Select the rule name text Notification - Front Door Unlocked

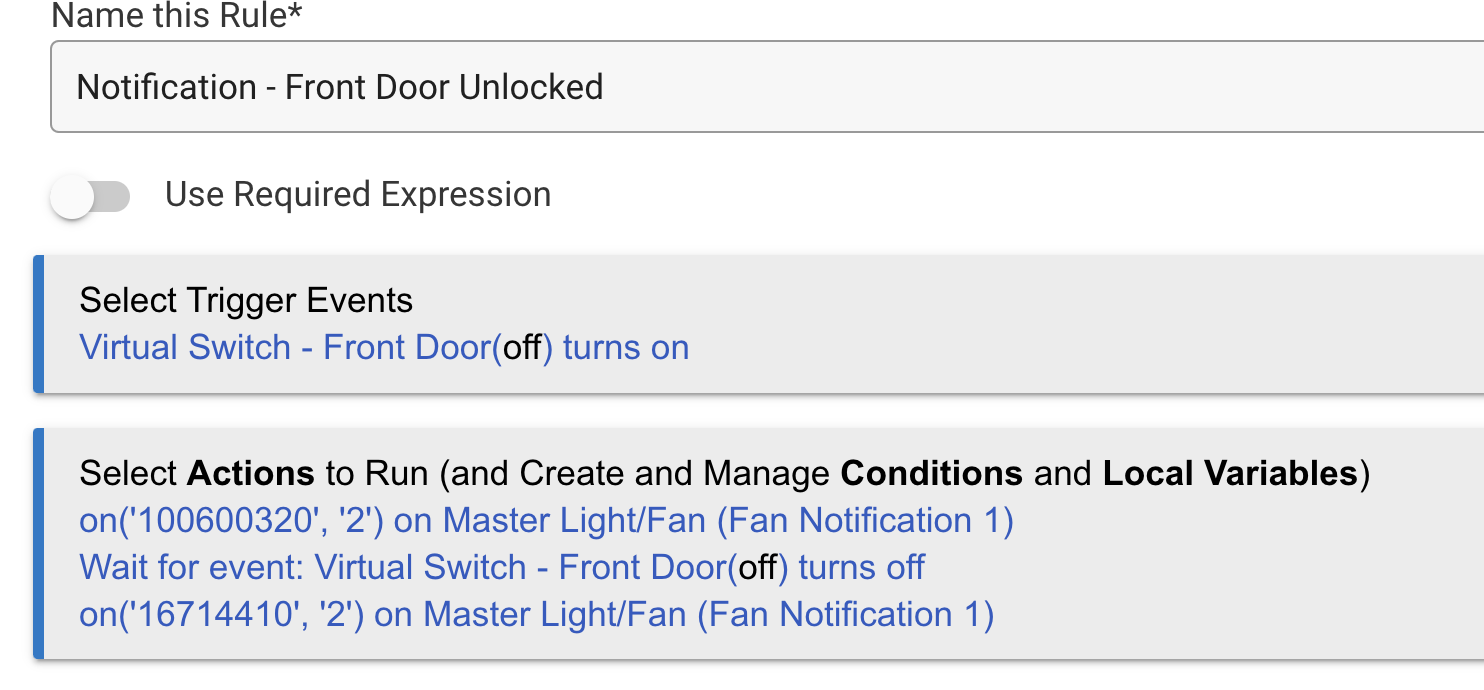coord(340,87)
